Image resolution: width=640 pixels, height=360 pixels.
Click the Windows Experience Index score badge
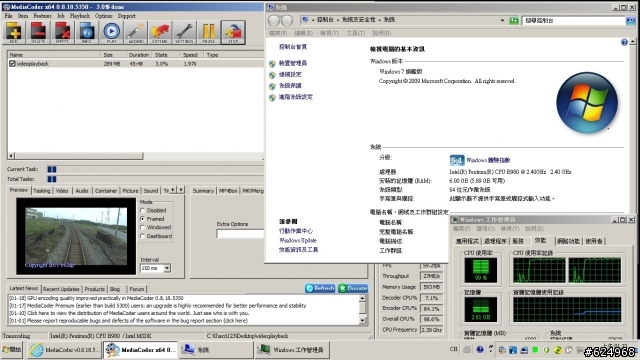457,160
